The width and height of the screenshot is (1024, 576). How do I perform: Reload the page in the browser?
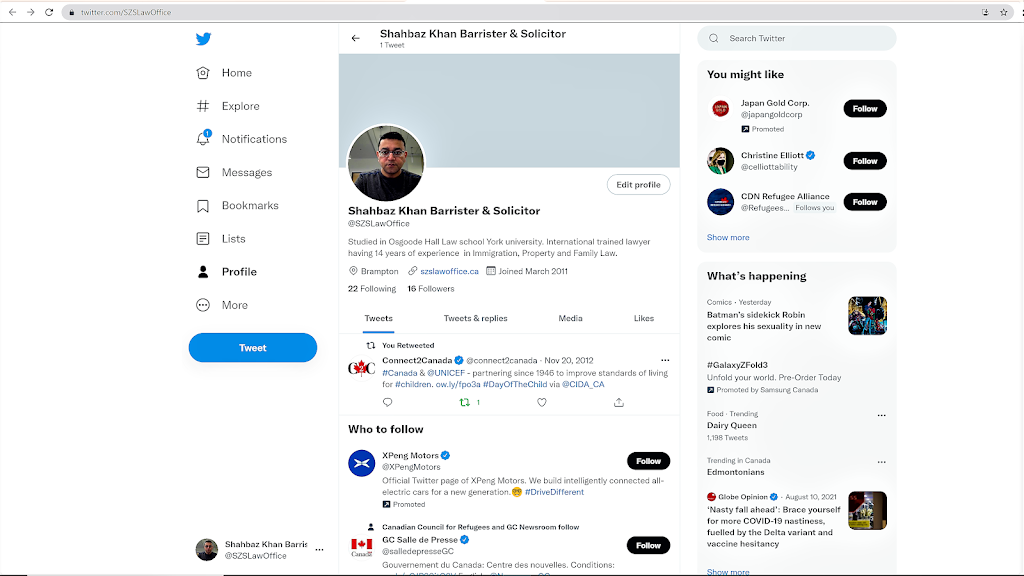pos(49,12)
